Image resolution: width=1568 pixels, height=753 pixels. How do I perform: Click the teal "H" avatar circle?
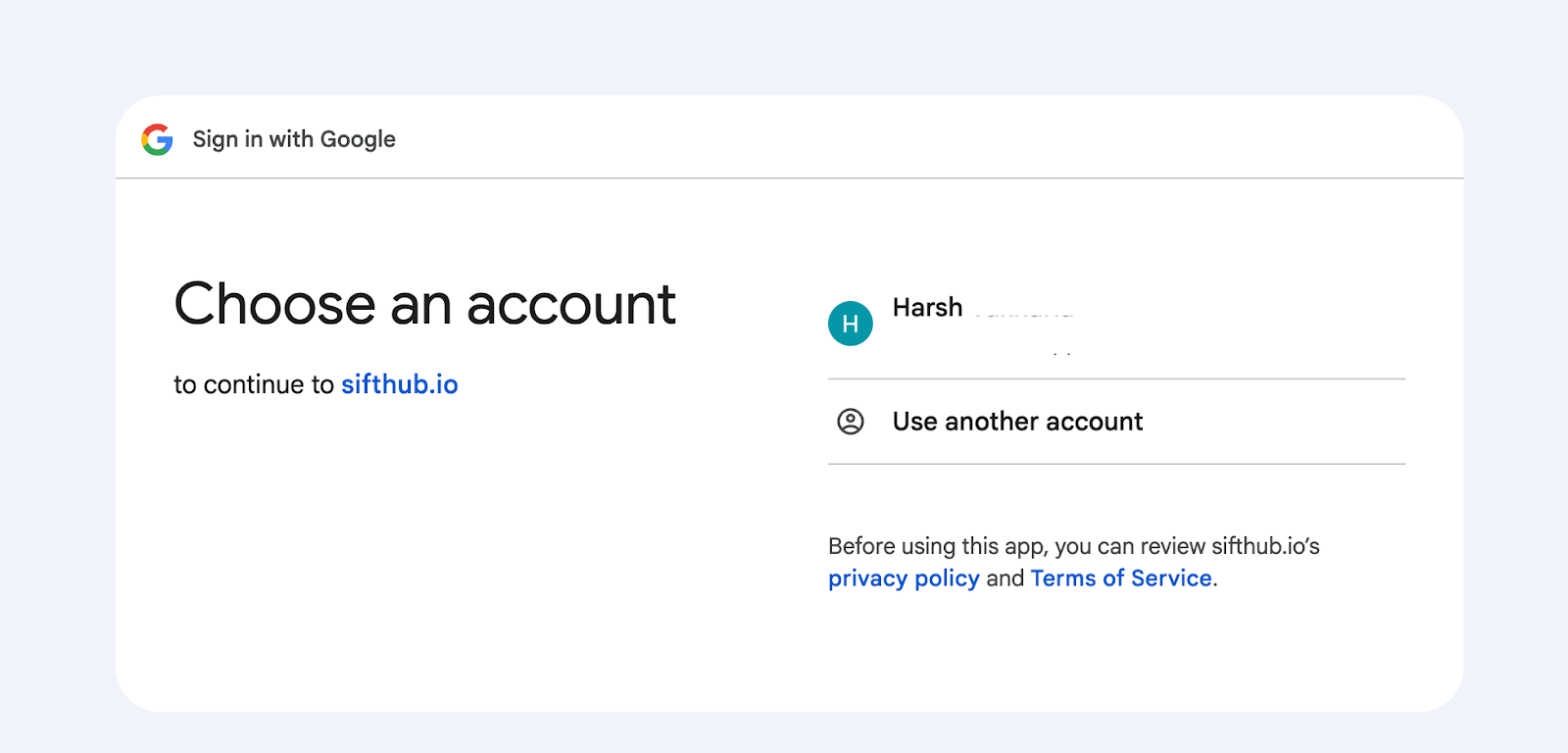pyautogui.click(x=851, y=324)
